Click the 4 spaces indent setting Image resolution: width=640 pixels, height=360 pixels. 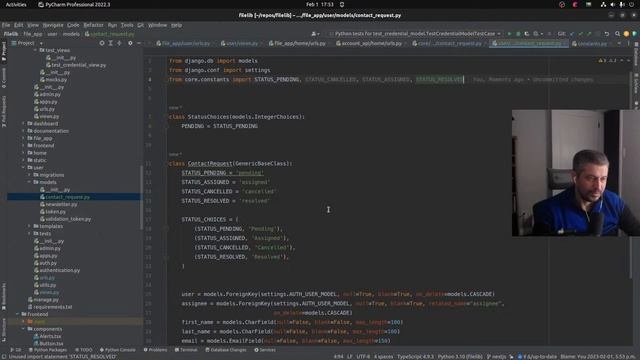[383, 357]
